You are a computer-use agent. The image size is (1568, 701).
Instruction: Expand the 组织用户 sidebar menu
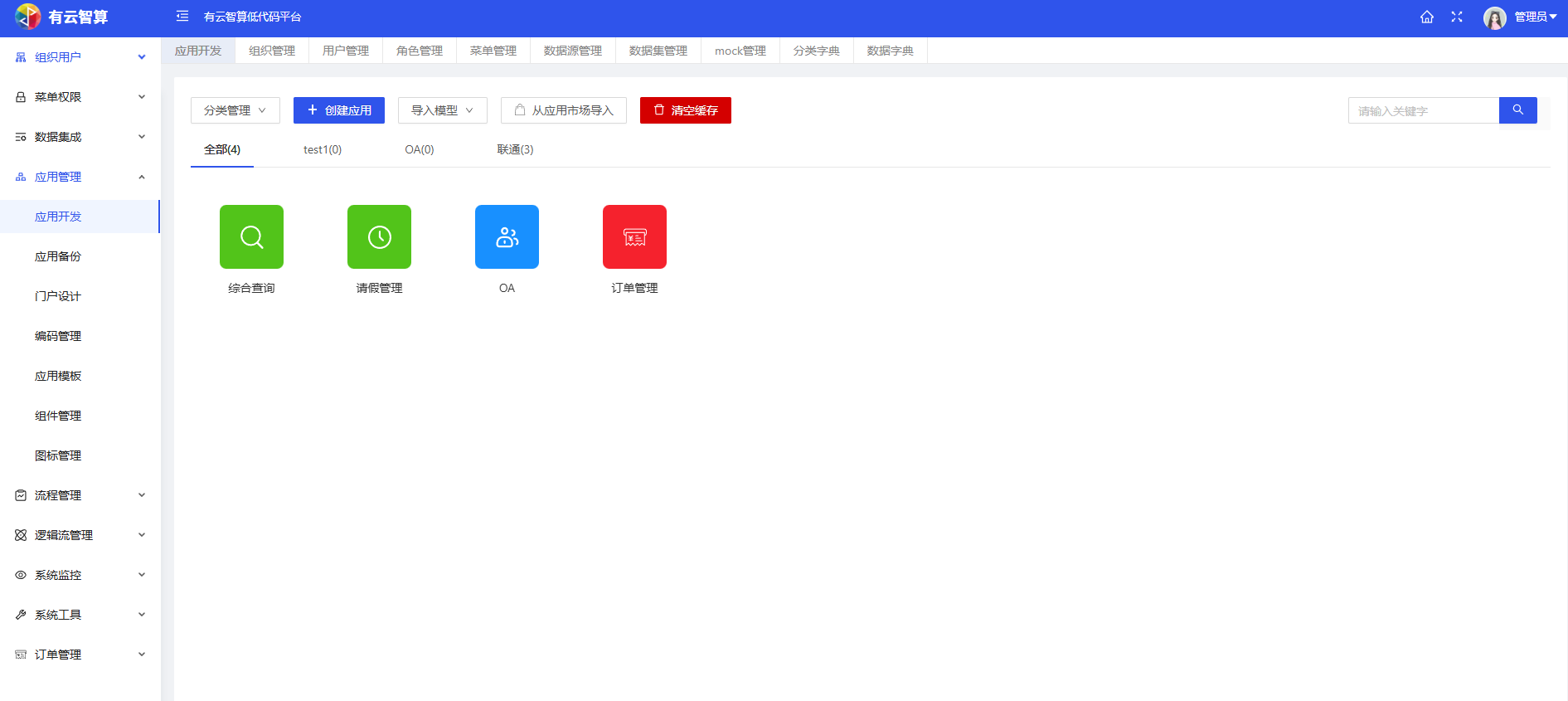tap(80, 57)
